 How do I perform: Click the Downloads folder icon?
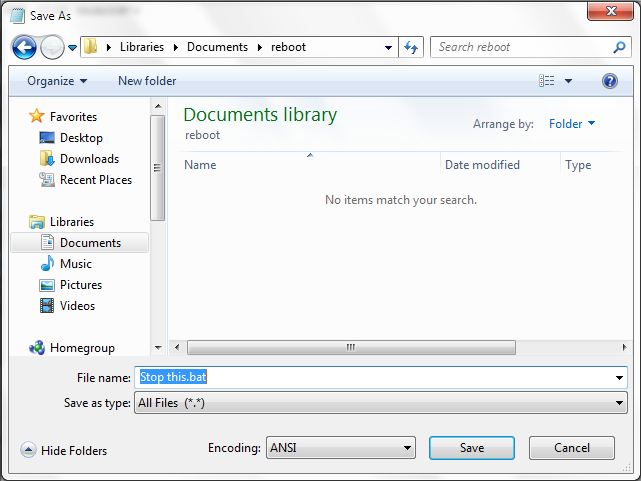(47, 158)
